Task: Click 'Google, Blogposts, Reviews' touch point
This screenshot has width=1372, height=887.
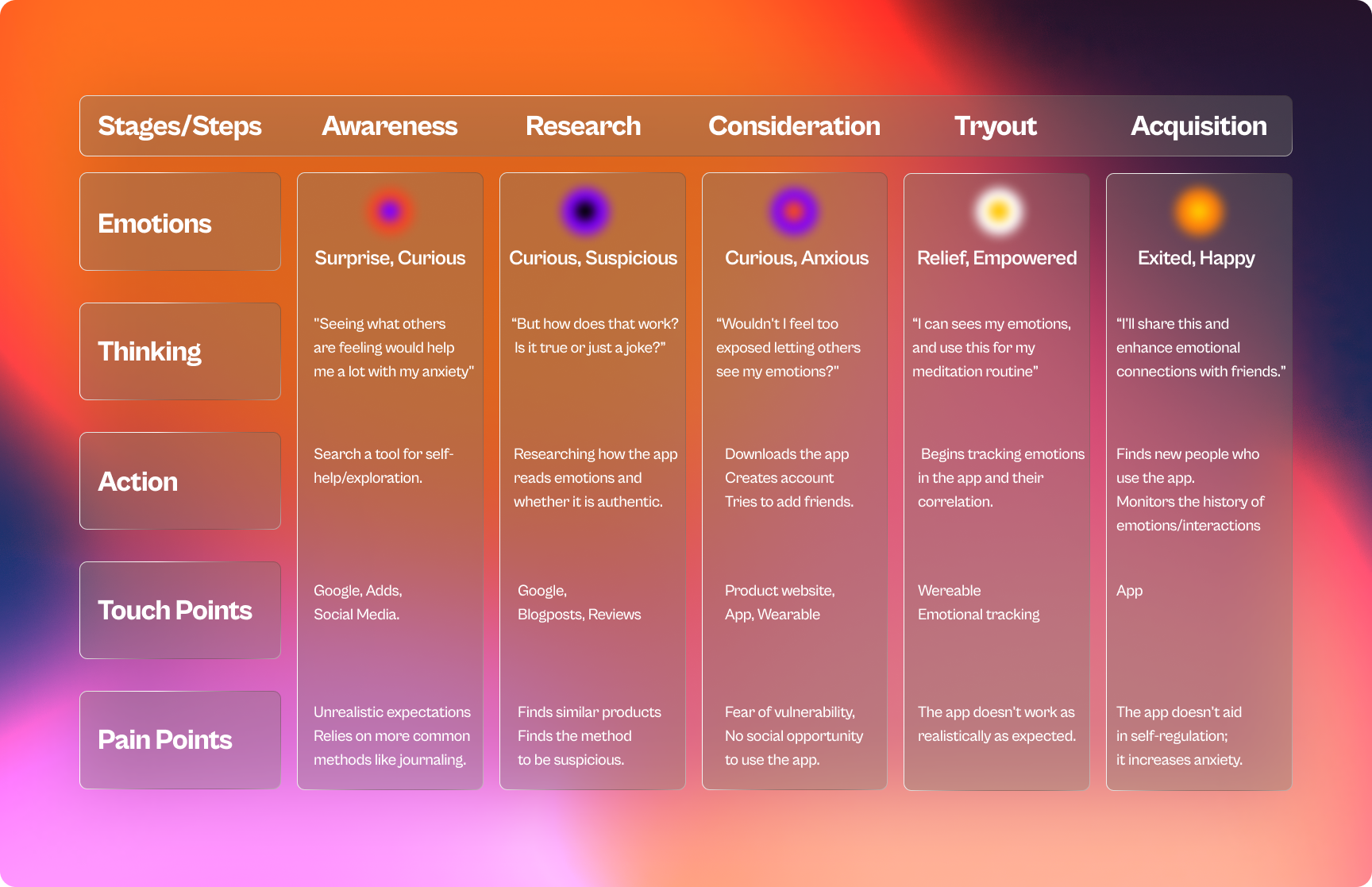Action: tap(580, 603)
